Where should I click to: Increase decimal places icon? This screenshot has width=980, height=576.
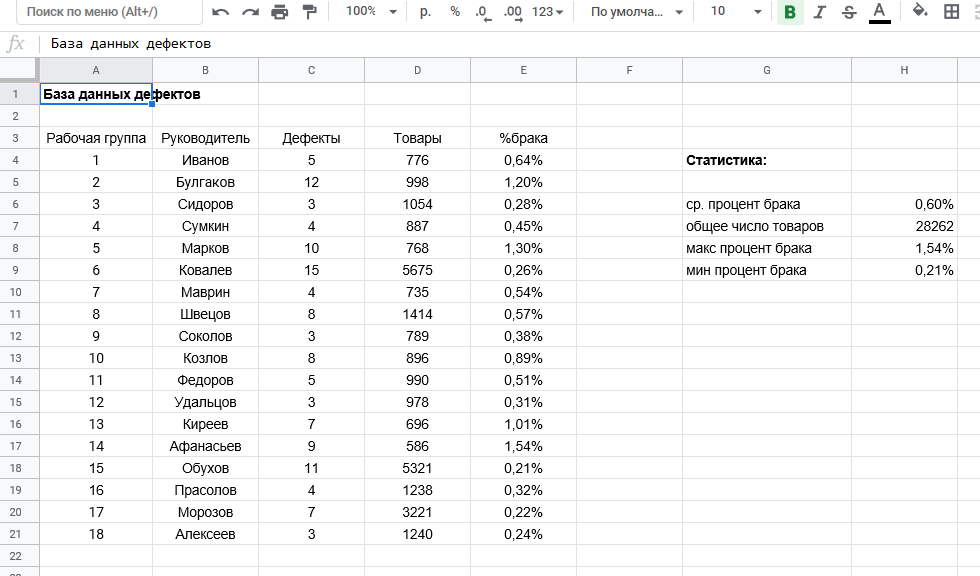click(x=513, y=12)
